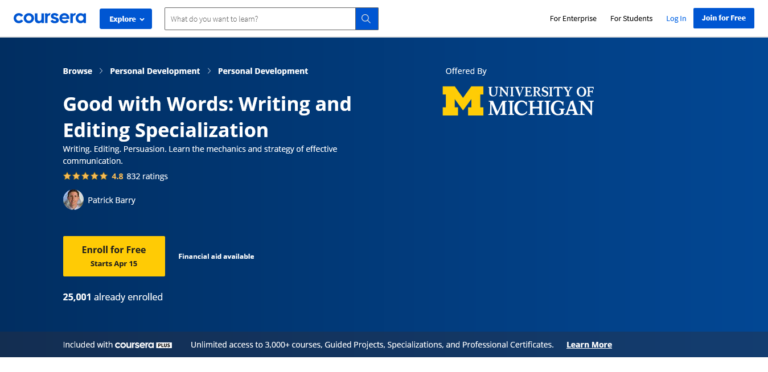768x372 pixels.
Task: Click chevron after Browse breadcrumb
Action: pos(101,71)
